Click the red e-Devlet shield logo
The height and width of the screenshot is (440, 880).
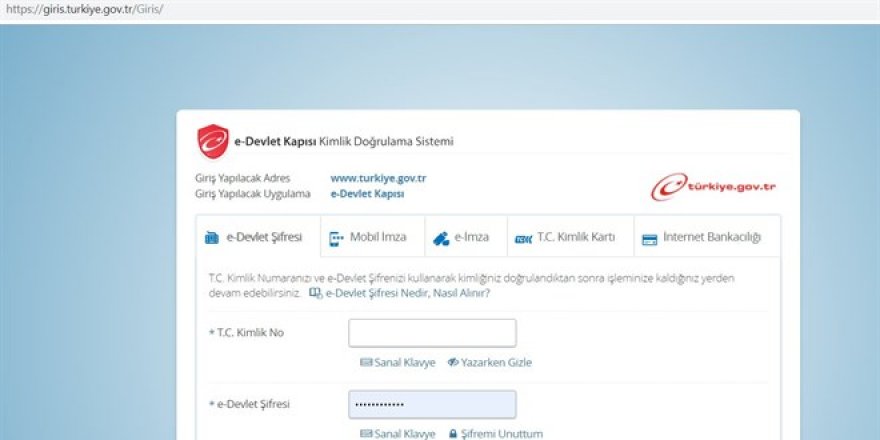tap(212, 142)
